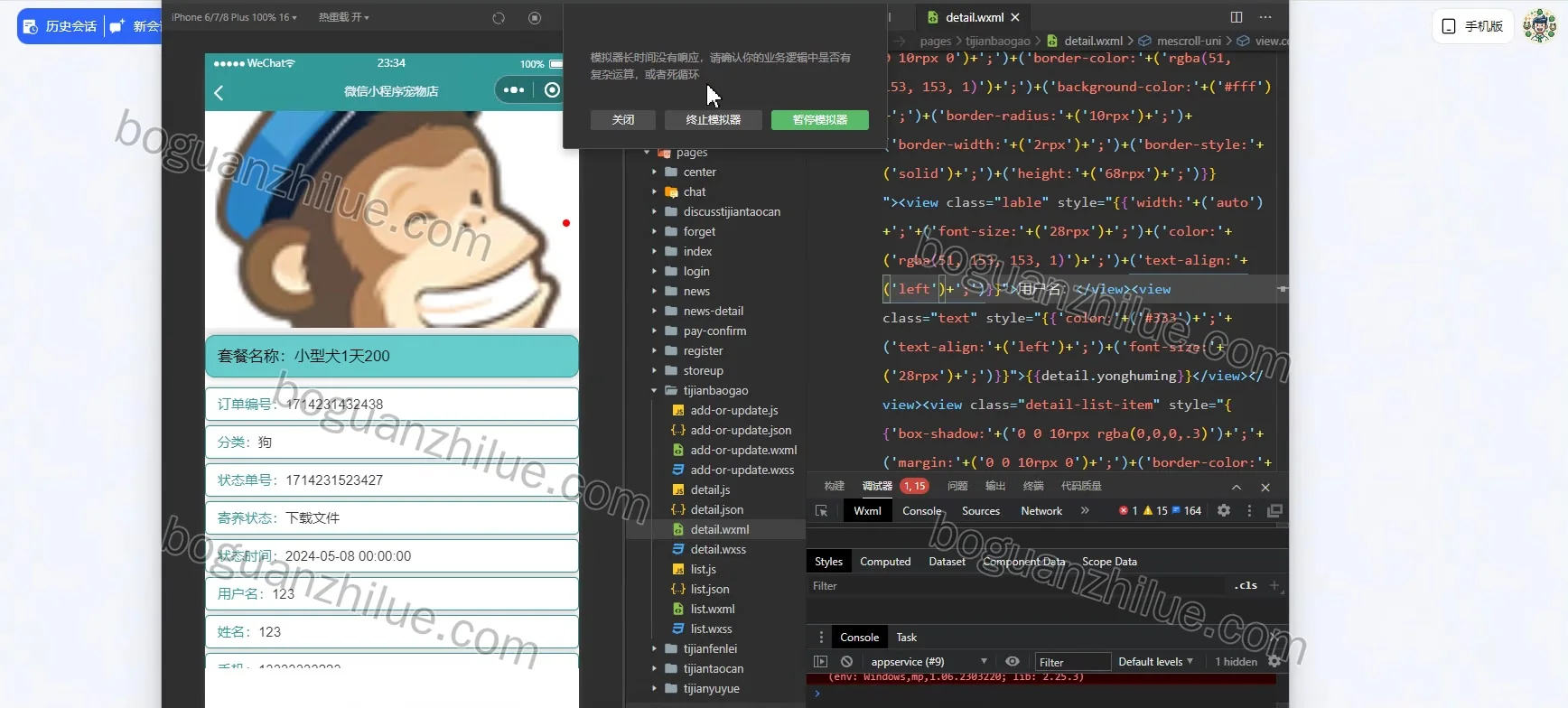The height and width of the screenshot is (708, 1568).
Task: Close the mini program with the capsule circle icon
Action: click(x=552, y=89)
